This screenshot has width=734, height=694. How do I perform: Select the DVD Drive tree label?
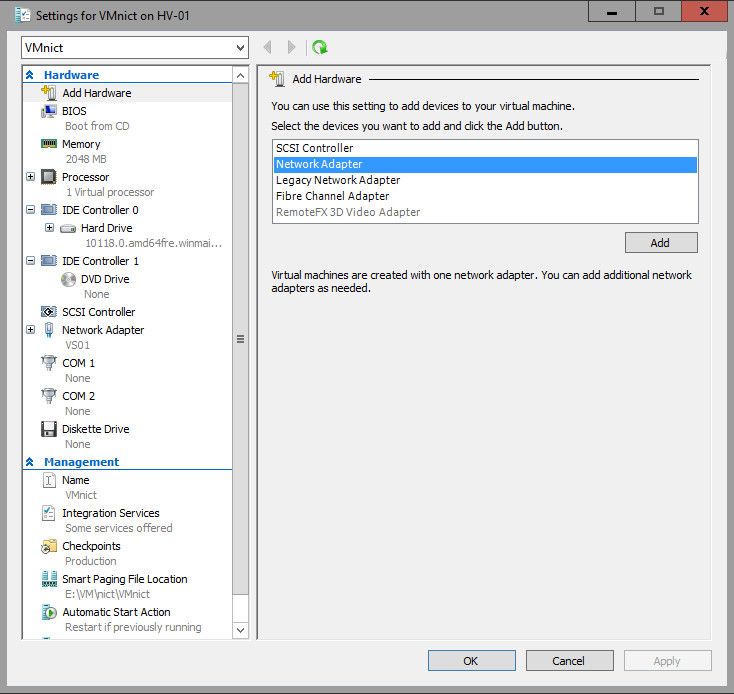[105, 279]
